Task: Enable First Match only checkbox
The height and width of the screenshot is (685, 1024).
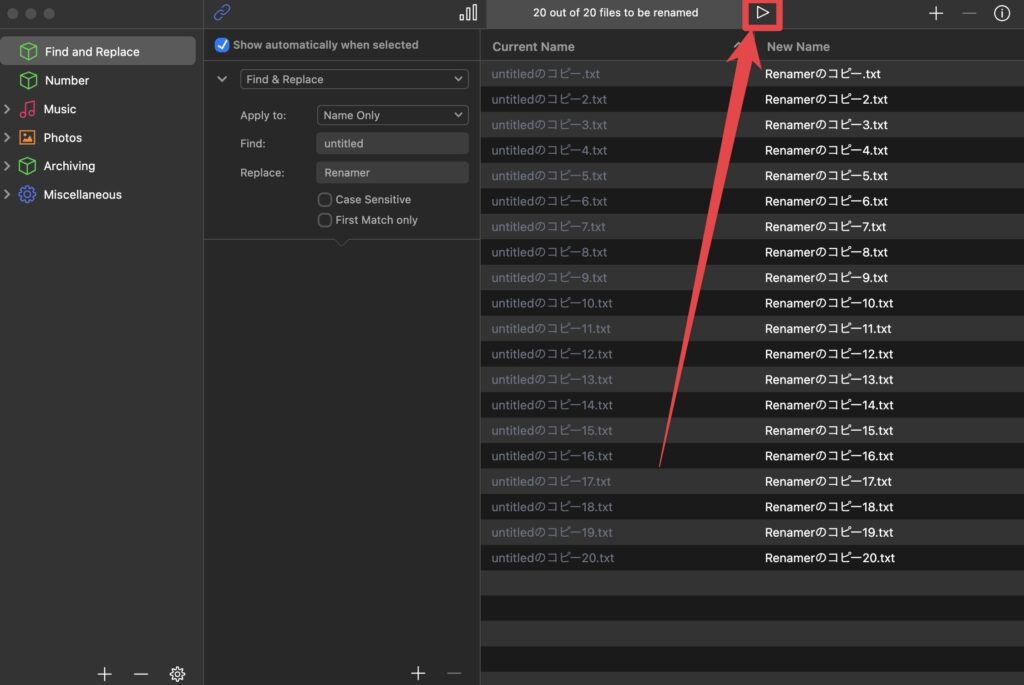Action: (324, 220)
